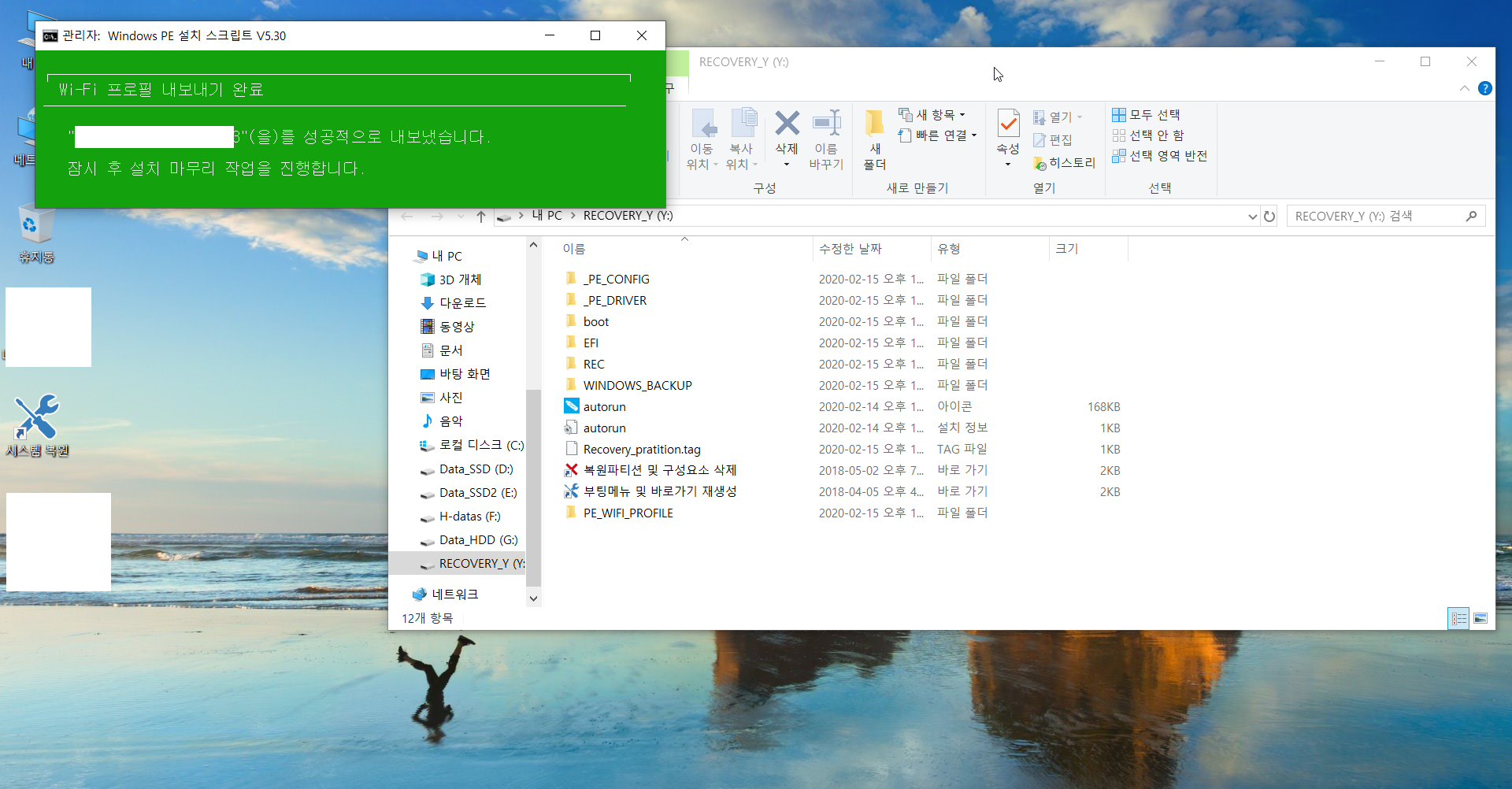The image size is (1512, 789).
Task: Open the recent locations dropdown arrow
Action: (x=461, y=217)
